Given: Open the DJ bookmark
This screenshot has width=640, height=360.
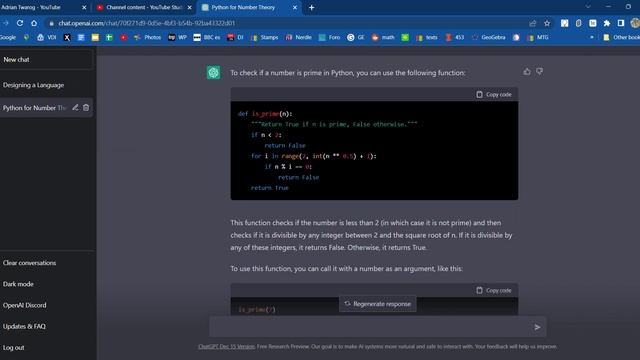Looking at the screenshot, I should (236, 37).
